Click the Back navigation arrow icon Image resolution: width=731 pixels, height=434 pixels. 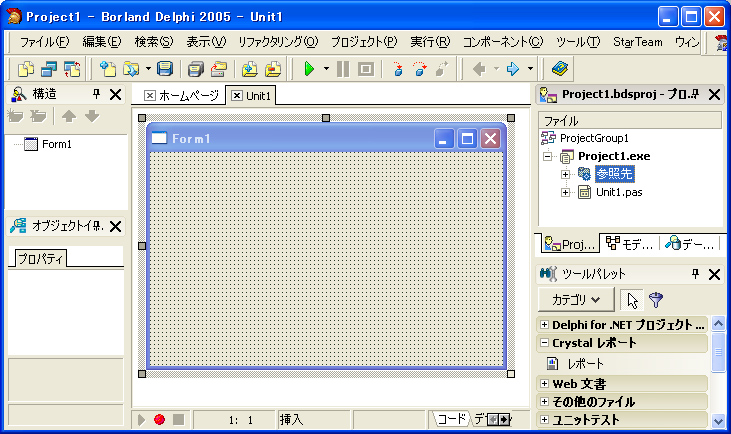point(479,69)
